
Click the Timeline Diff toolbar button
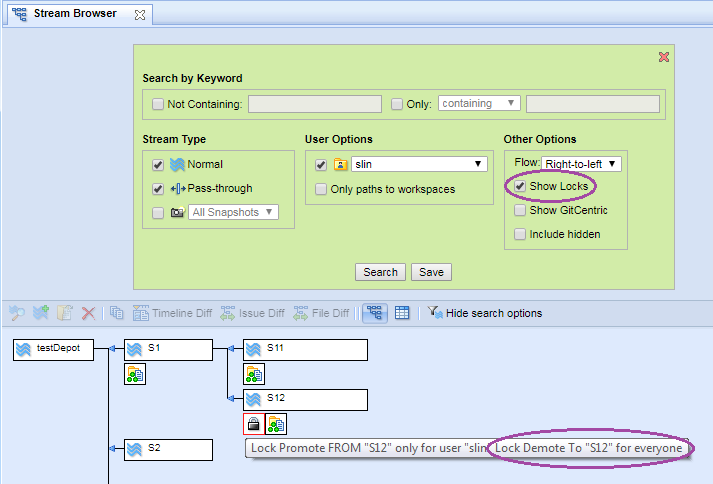[172, 313]
